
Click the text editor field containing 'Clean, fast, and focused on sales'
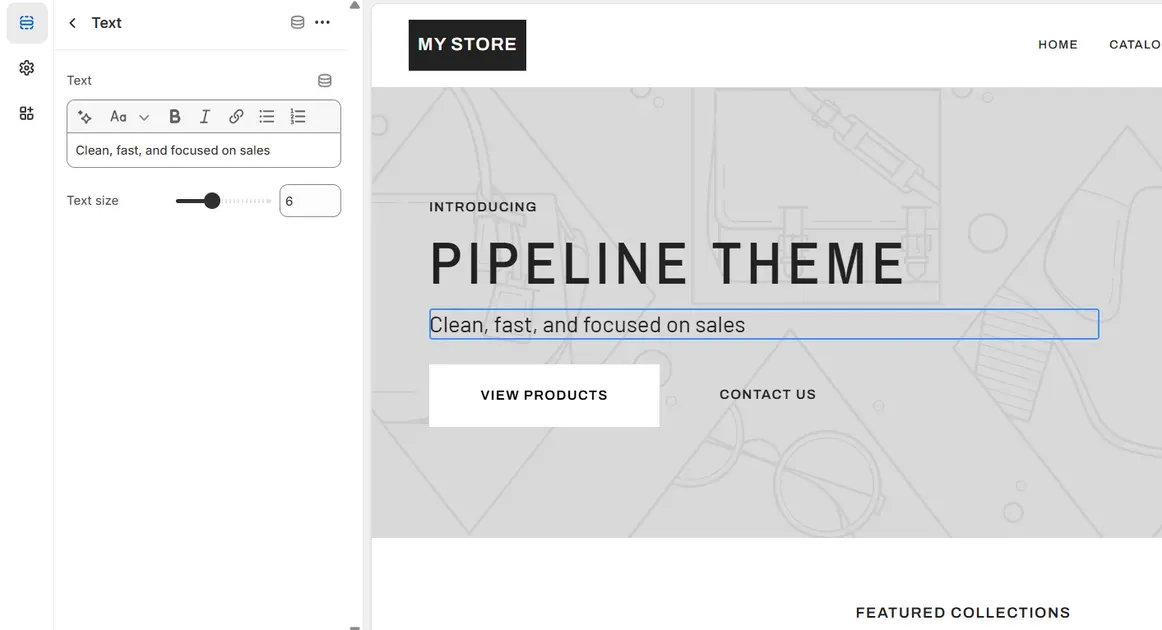[204, 150]
